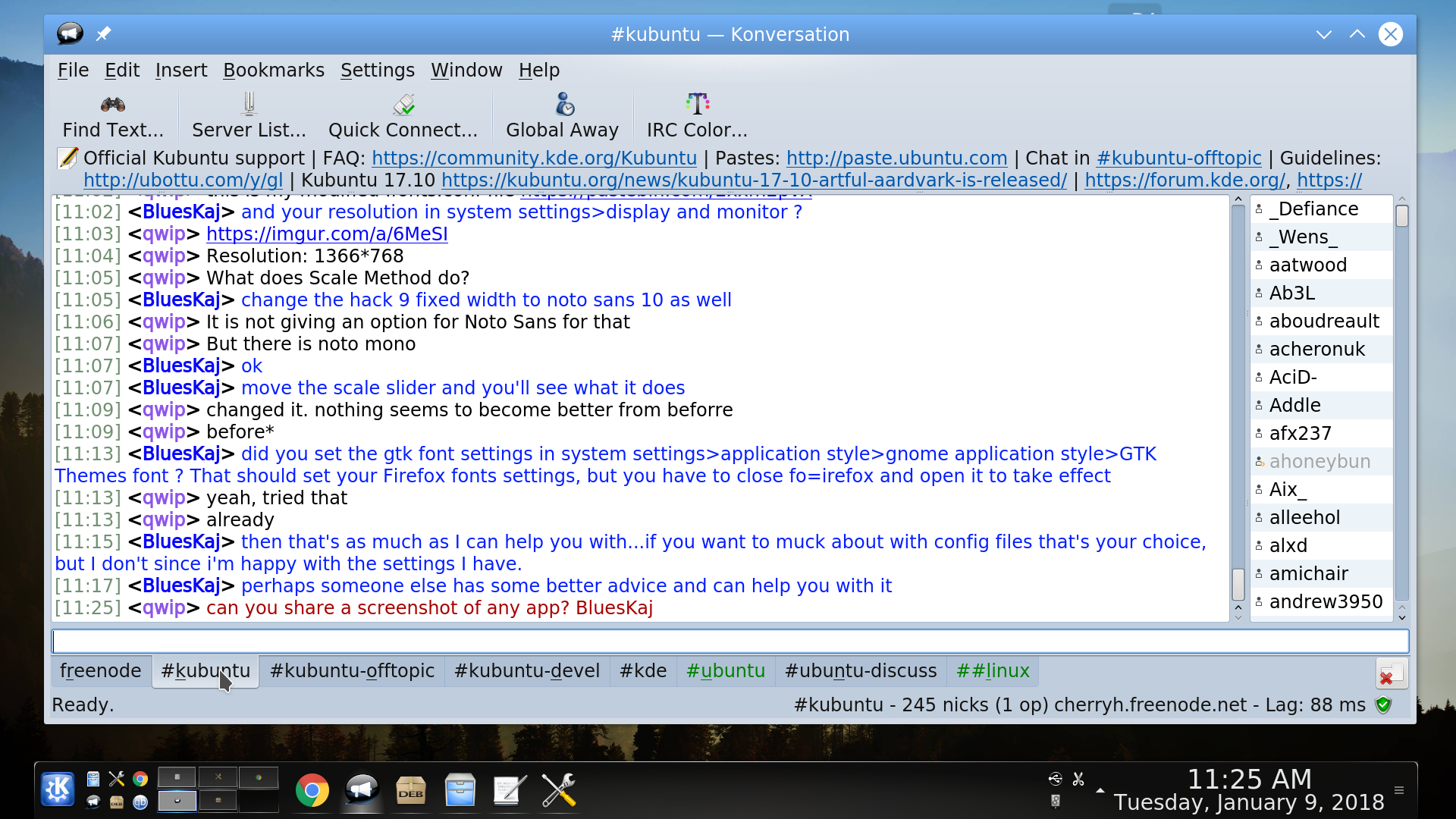
Task: Select away nick ahoneybun in the list
Action: 1320,461
